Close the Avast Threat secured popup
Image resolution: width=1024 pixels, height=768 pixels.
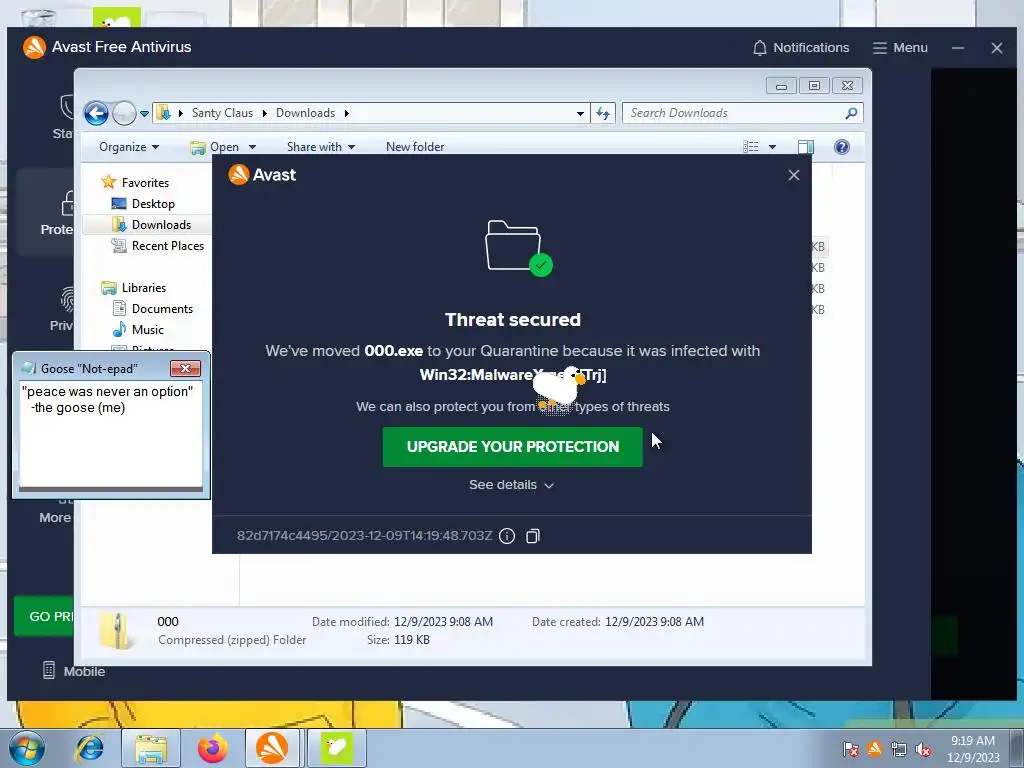pos(793,175)
